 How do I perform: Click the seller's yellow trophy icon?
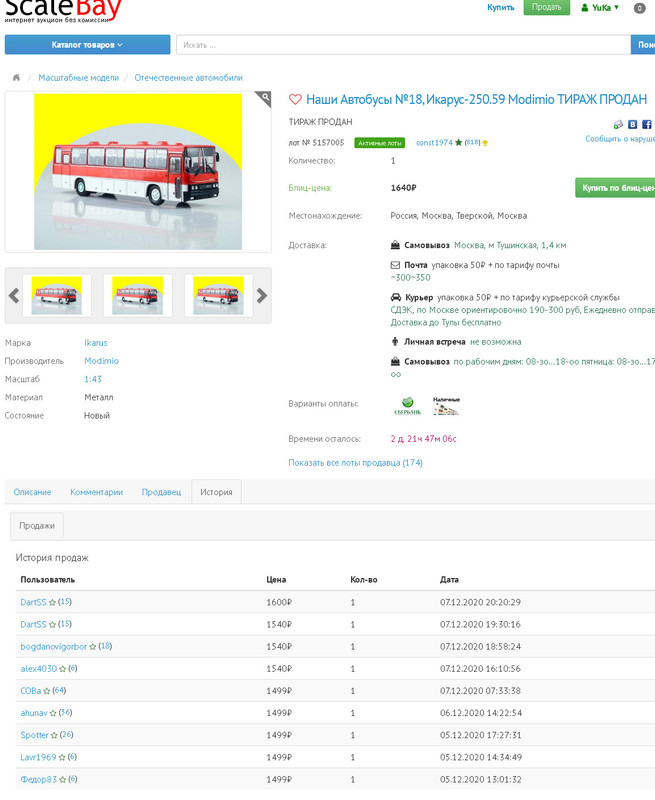[x=485, y=143]
